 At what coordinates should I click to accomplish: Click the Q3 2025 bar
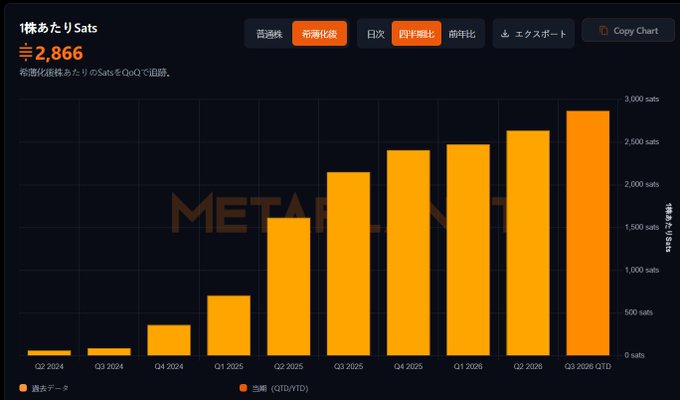348,264
